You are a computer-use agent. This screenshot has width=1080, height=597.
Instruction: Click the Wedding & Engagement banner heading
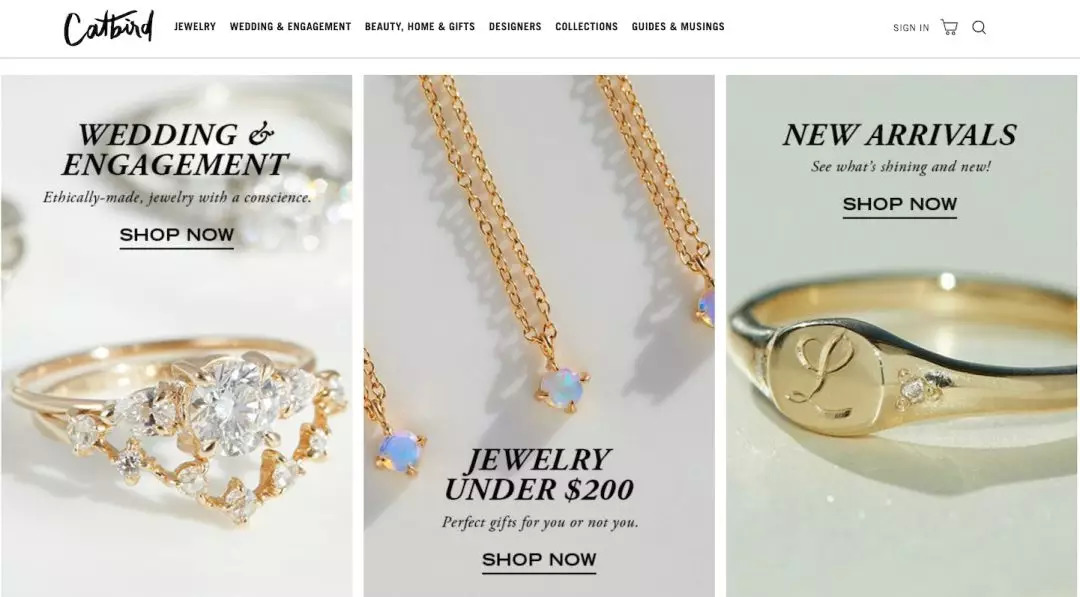tap(176, 149)
